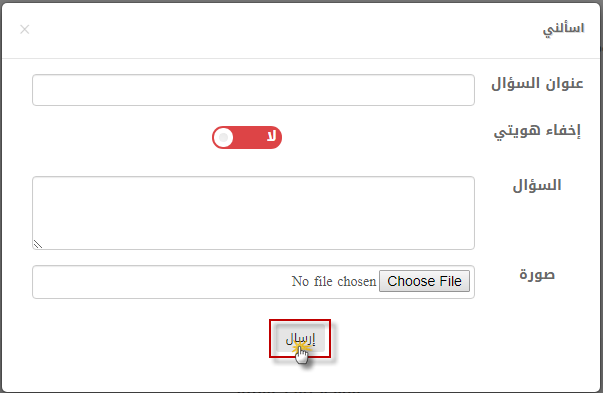This screenshot has width=603, height=393.
Task: Click the لا text inside the switch
Action: (272, 136)
